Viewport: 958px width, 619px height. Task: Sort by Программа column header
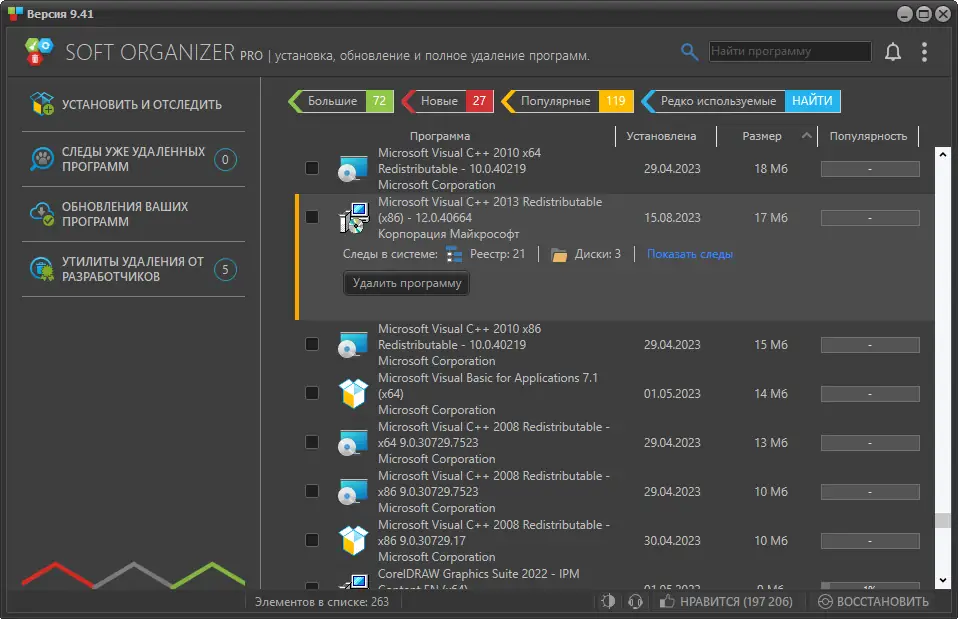pyautogui.click(x=439, y=136)
